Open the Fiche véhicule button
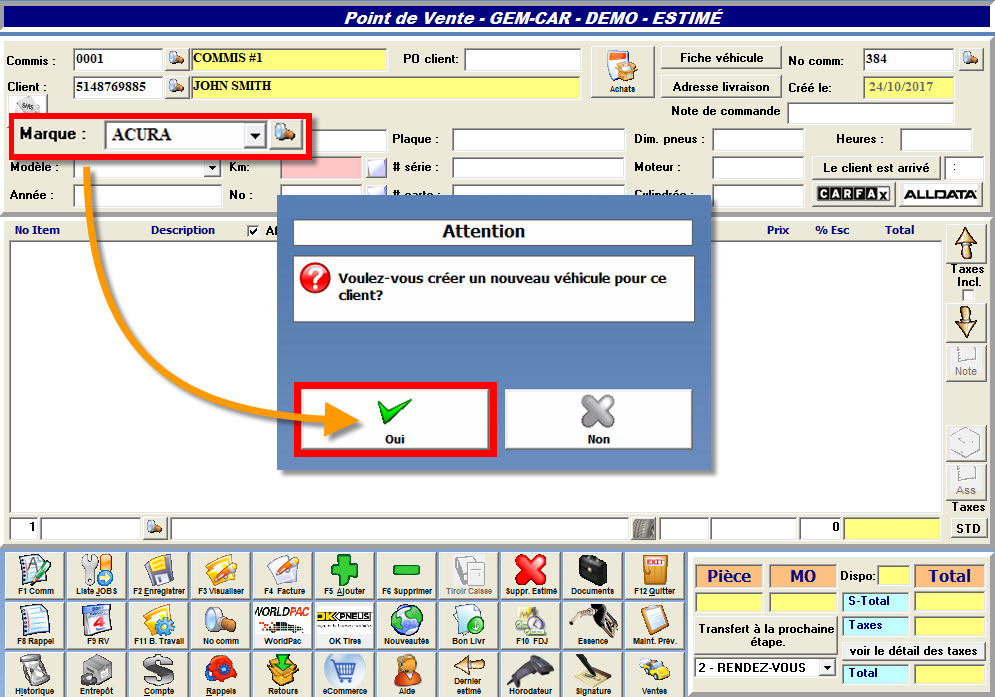This screenshot has height=697, width=995. (722, 58)
